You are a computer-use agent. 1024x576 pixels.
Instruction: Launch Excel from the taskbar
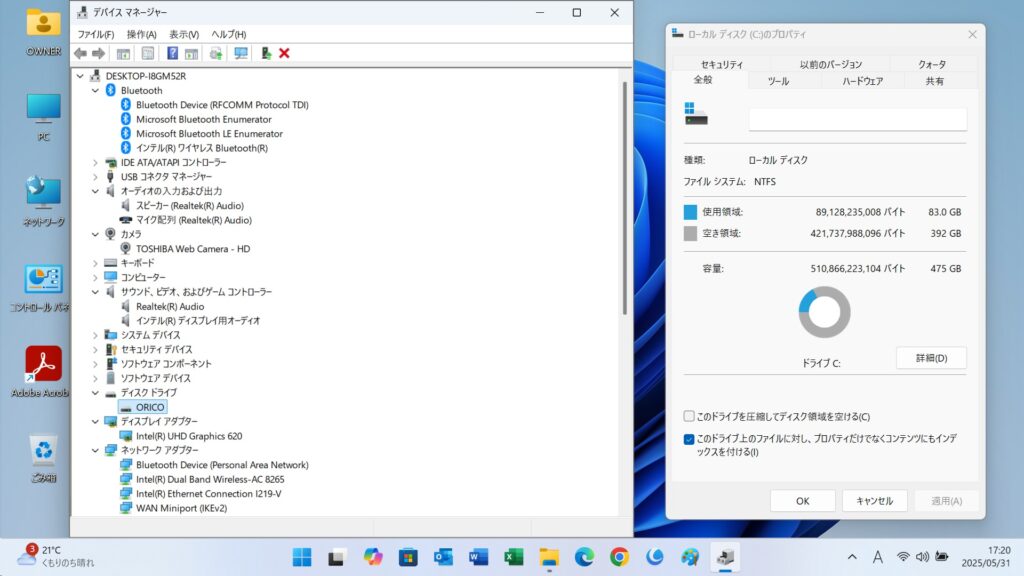click(x=513, y=557)
